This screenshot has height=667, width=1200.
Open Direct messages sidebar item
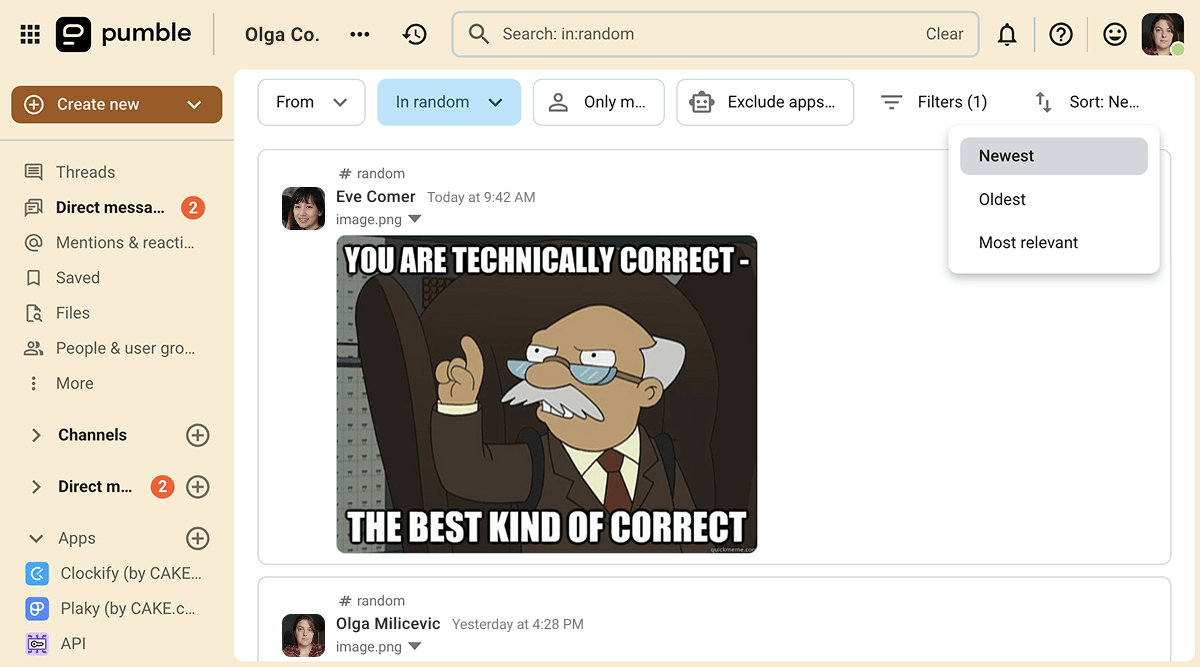click(x=110, y=208)
